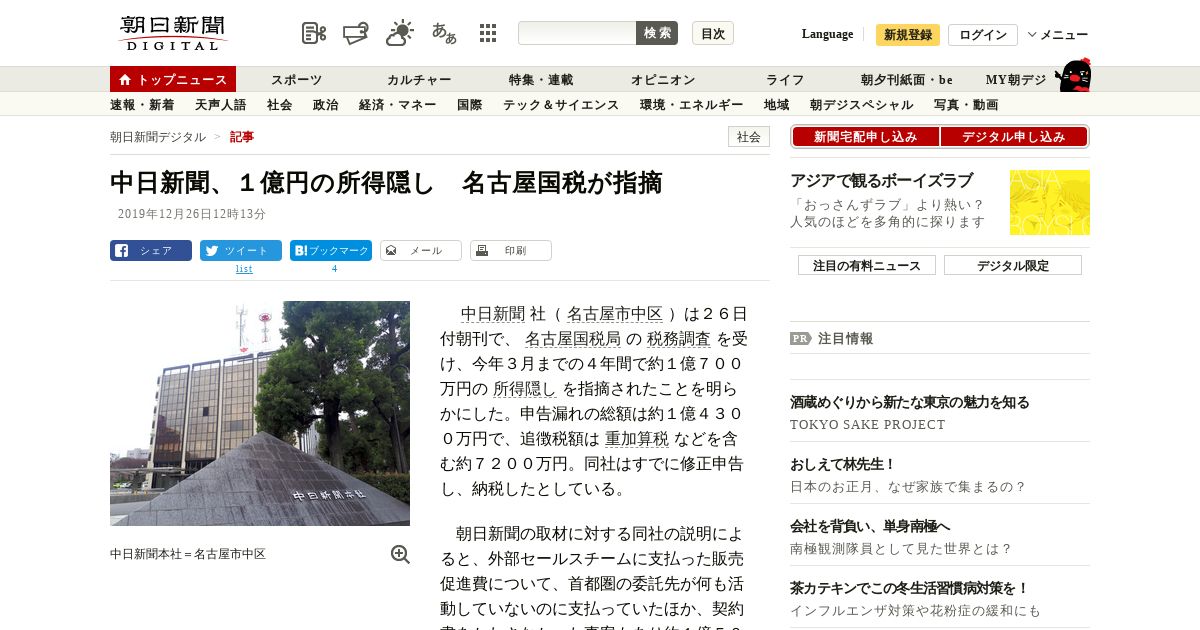This screenshot has height=630, width=1200.
Task: Open 酒蔵めぐりから新たな東京の魅力を知る link
Action: point(910,402)
